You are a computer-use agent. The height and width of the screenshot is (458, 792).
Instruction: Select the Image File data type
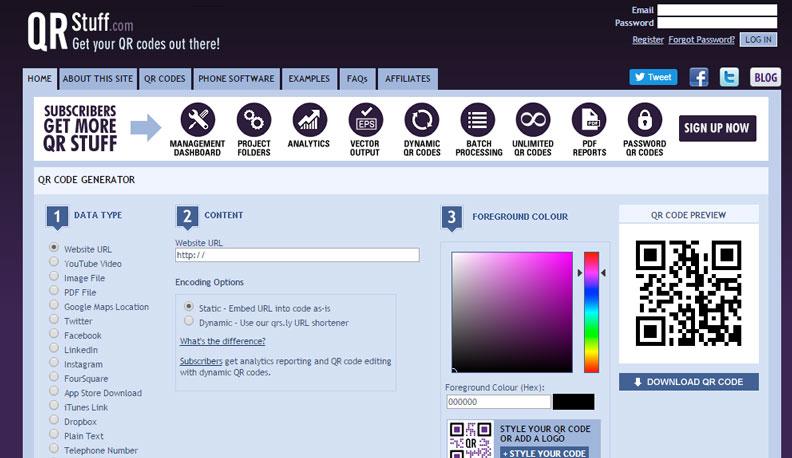(x=54, y=276)
